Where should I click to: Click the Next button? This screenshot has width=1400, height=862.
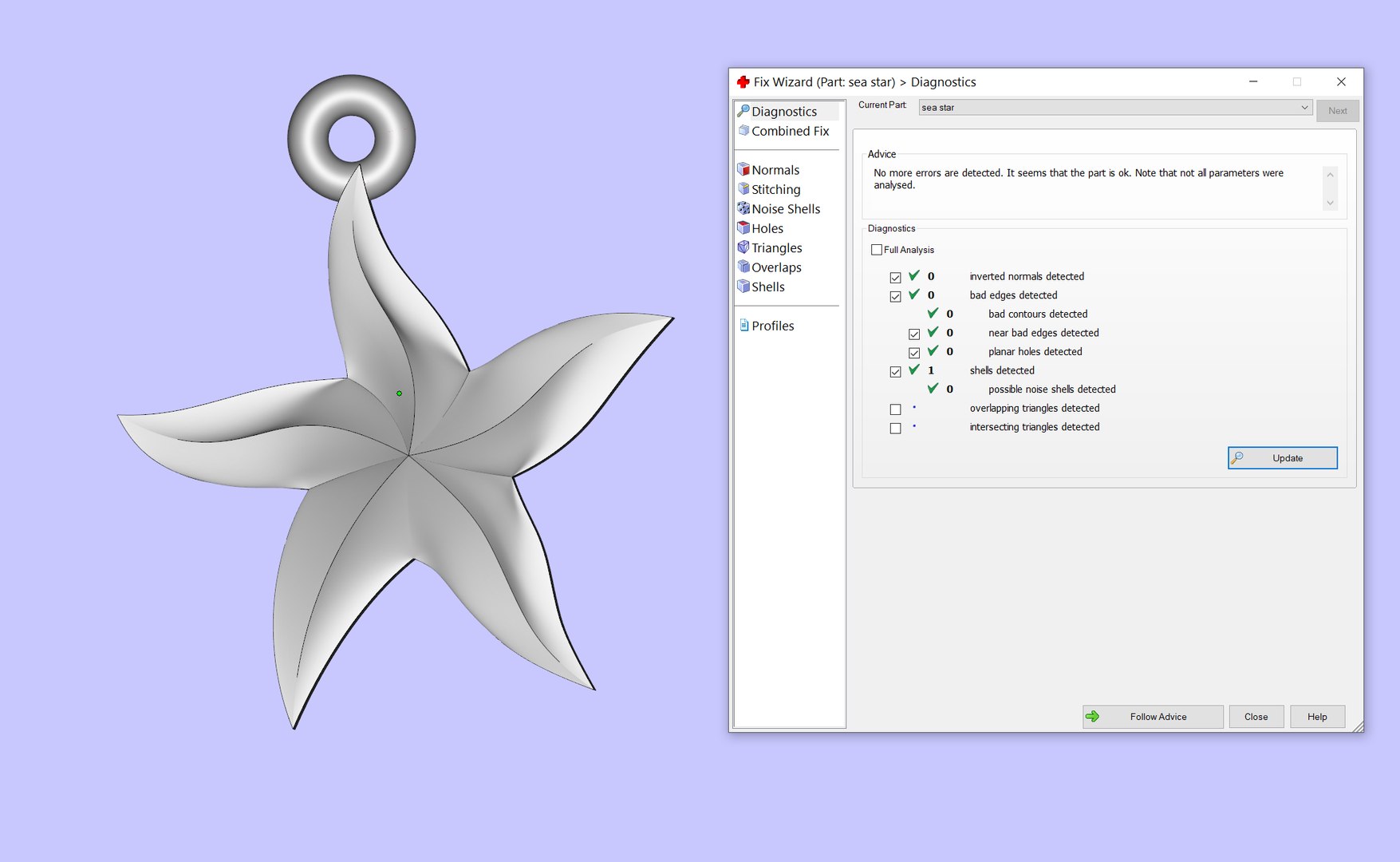pos(1338,111)
